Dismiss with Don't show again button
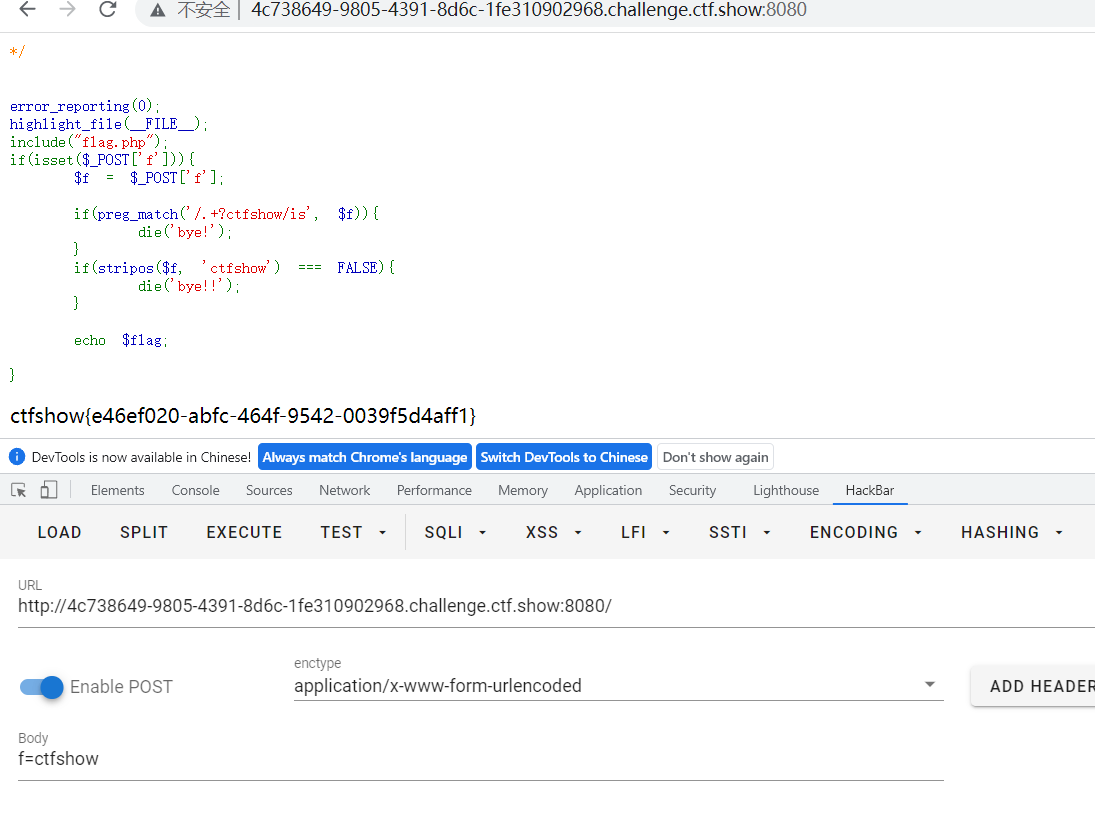Image resolution: width=1095 pixels, height=840 pixels. click(x=715, y=457)
